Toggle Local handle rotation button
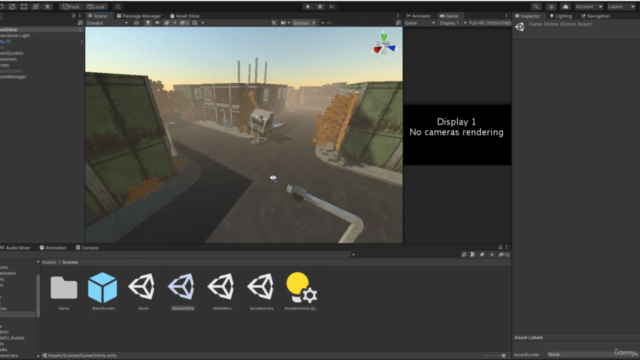Viewport: 640px width, 360px height. pyautogui.click(x=96, y=7)
